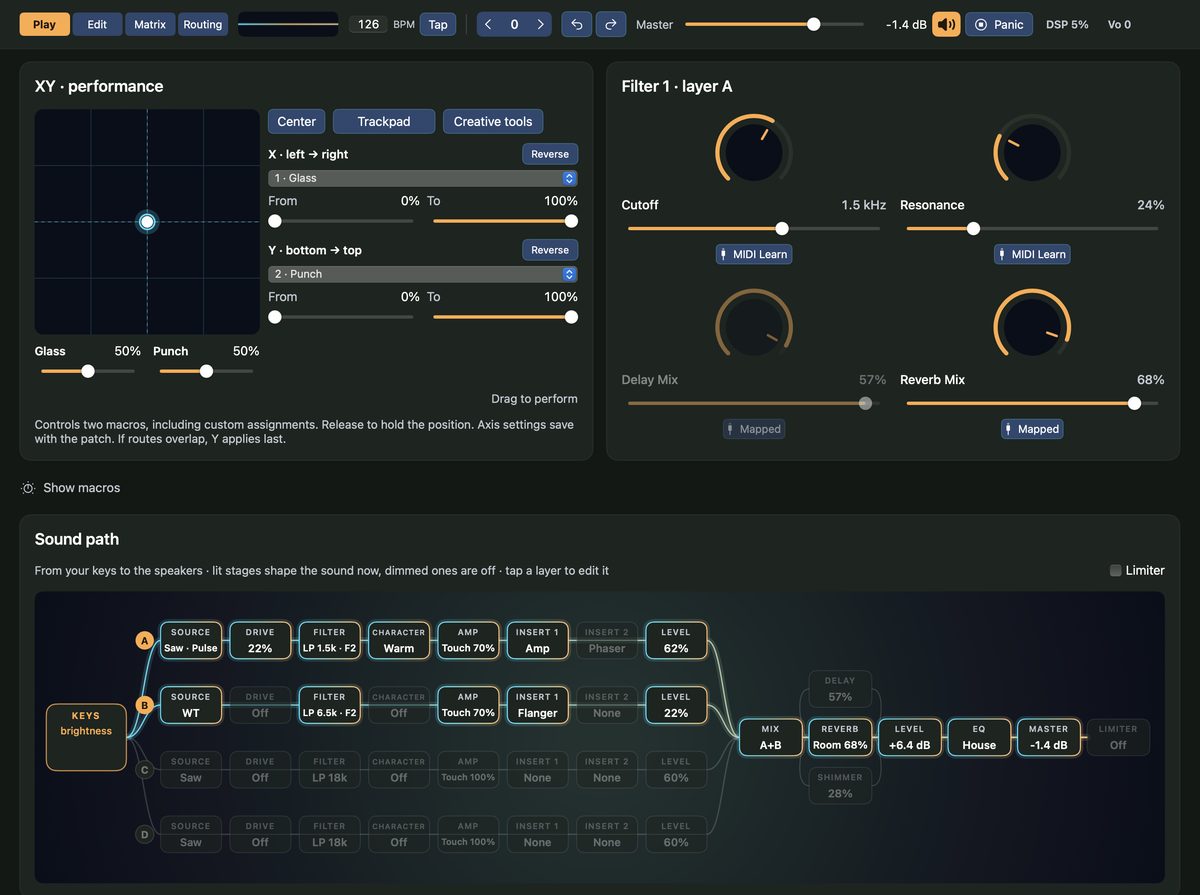Toggle Reverse for X axis
The image size is (1200, 895).
[x=550, y=154]
